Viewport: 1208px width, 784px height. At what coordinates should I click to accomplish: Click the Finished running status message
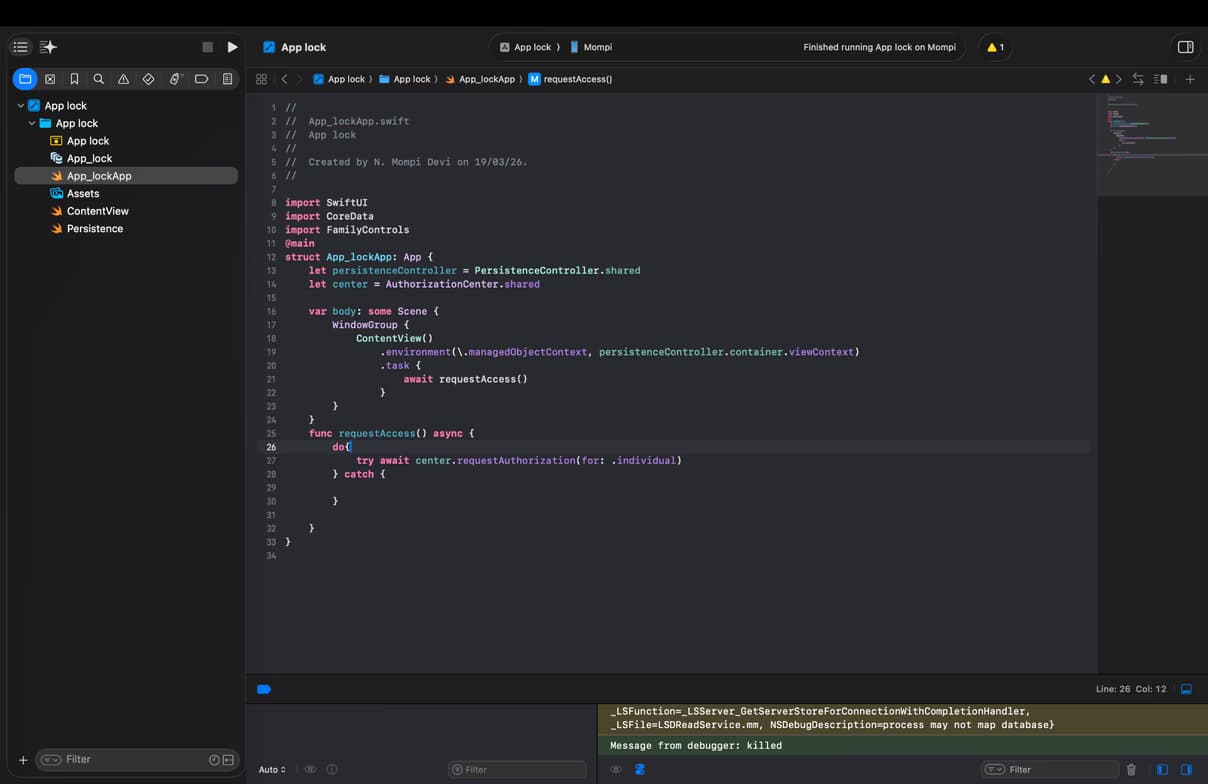(879, 47)
